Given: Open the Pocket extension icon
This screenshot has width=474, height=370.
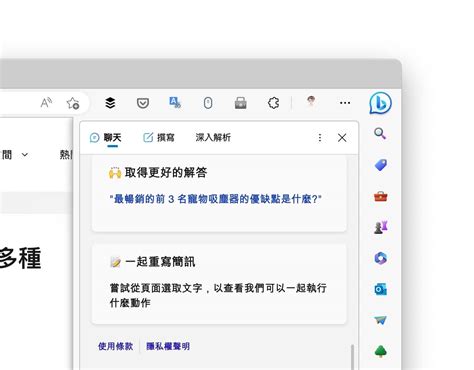Looking at the screenshot, I should point(143,103).
